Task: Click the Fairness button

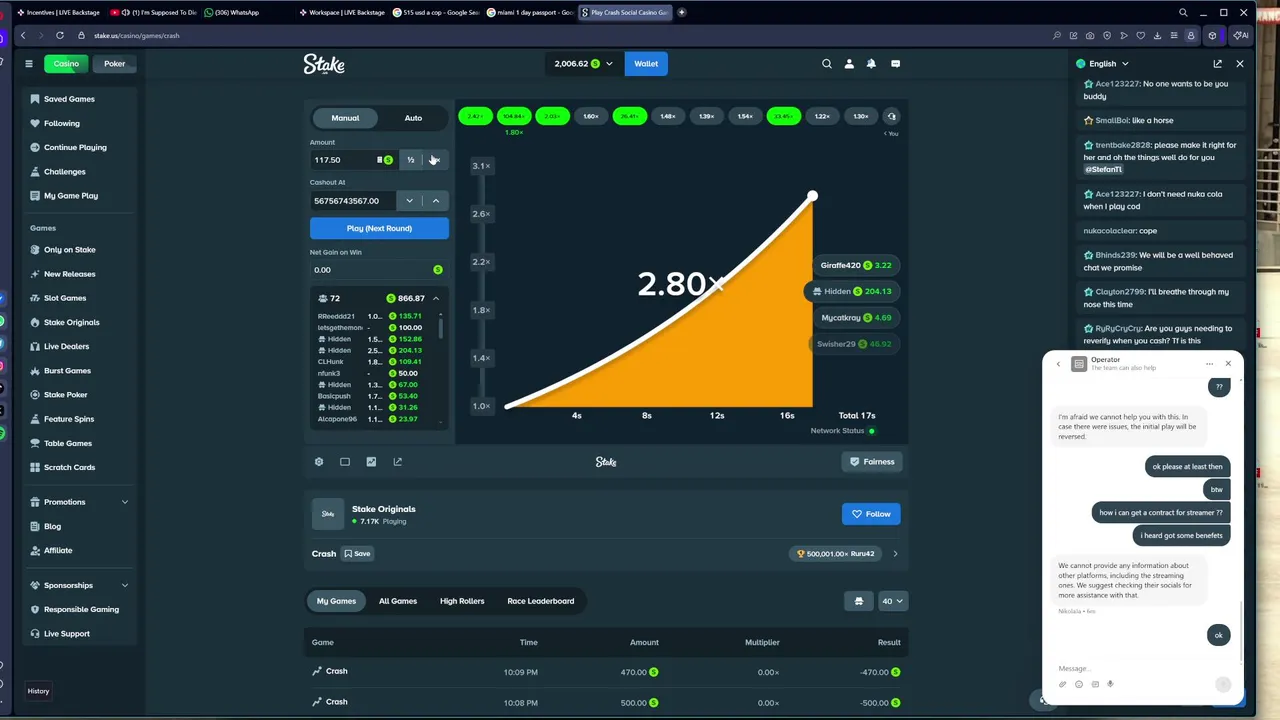Action: [x=872, y=462]
